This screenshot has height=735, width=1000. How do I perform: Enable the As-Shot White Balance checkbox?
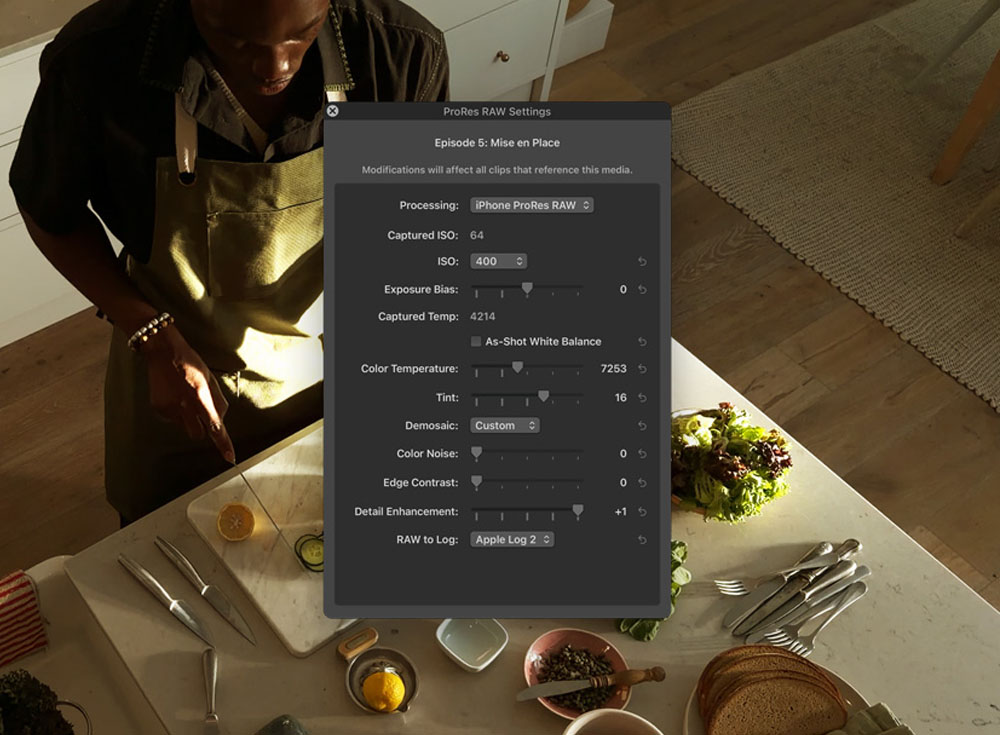point(477,342)
